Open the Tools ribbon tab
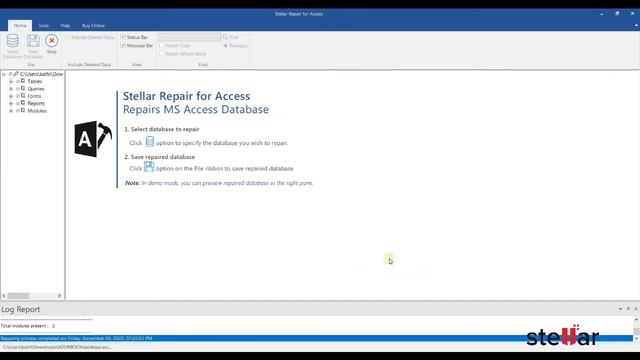 (44, 25)
